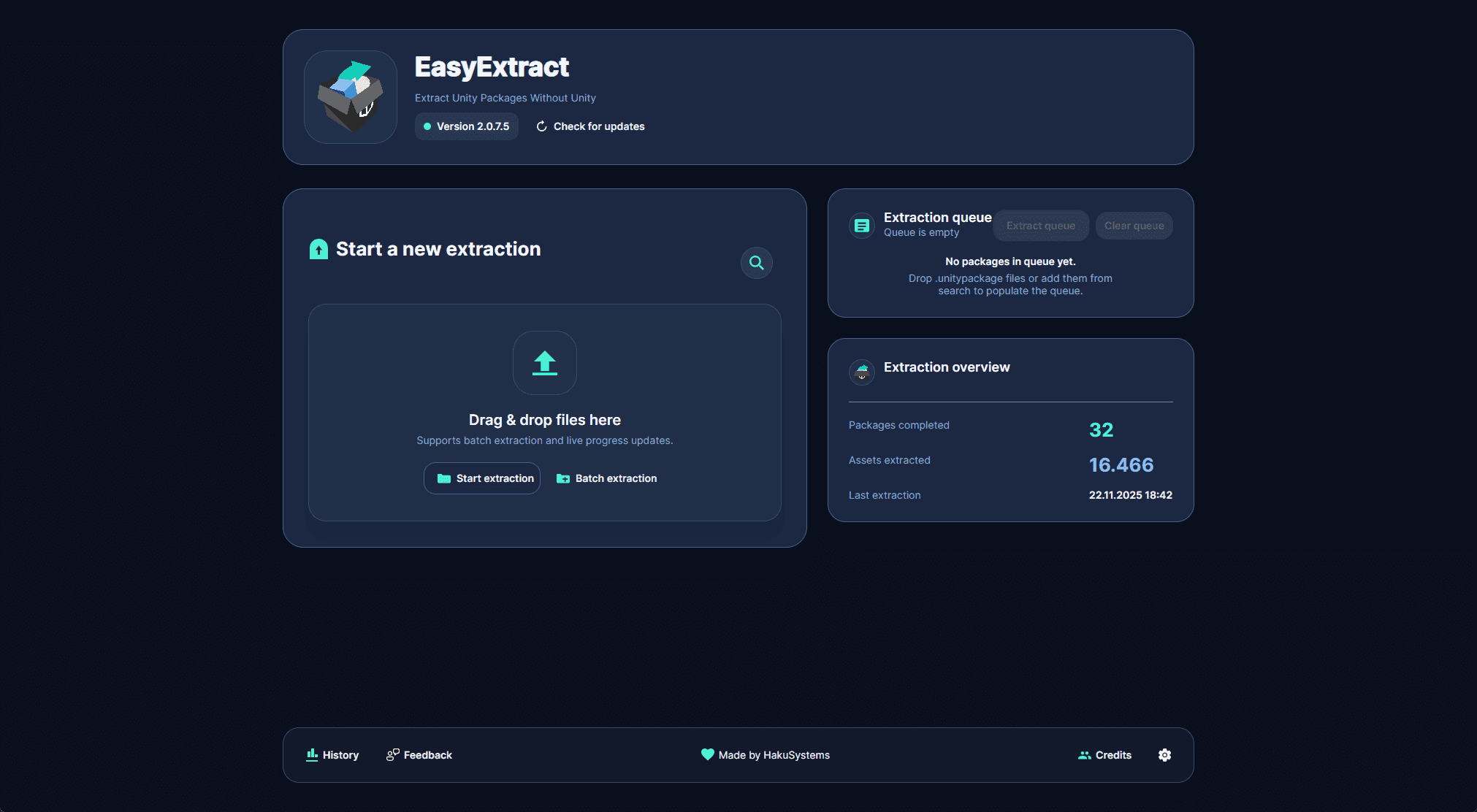1477x812 pixels.
Task: Start a new extraction
Action: coord(482,478)
